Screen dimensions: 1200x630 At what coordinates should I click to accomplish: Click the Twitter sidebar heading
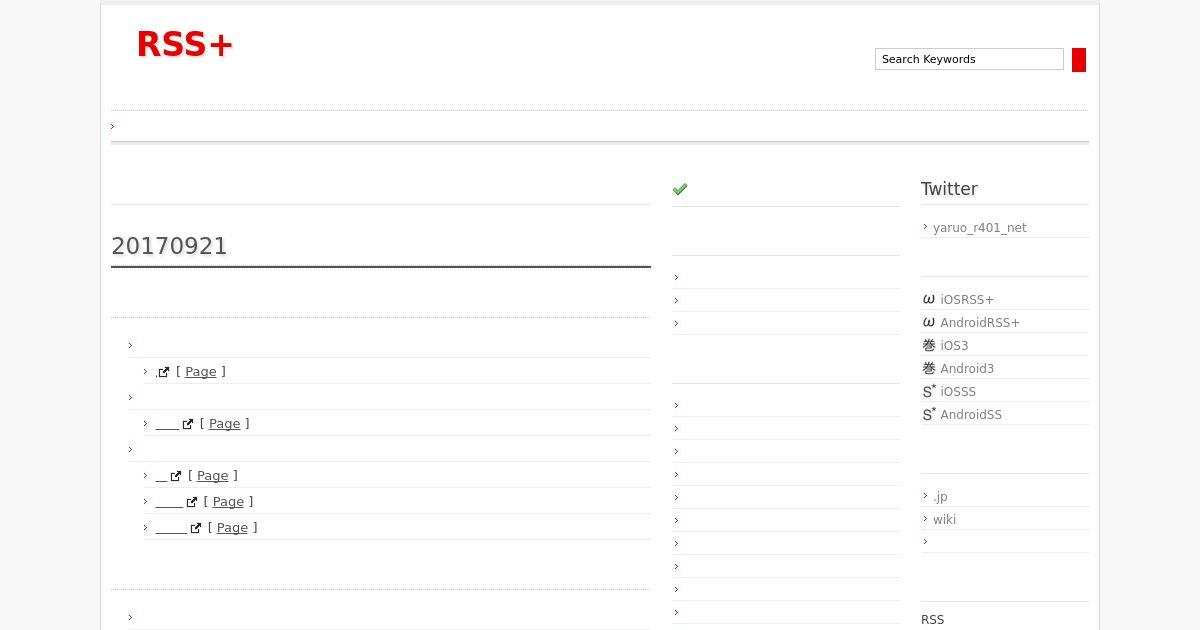949,189
